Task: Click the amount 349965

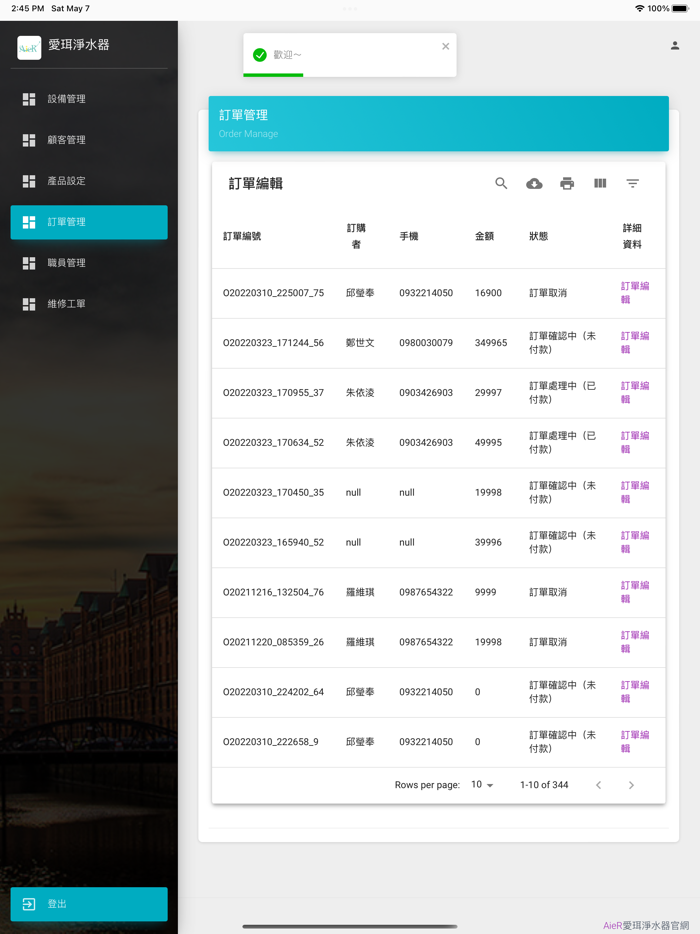Action: pos(491,343)
